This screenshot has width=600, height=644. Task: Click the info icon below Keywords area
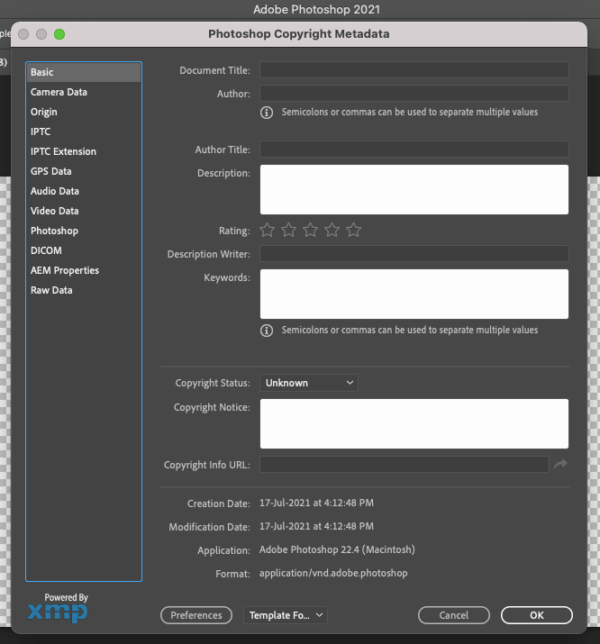pos(267,330)
